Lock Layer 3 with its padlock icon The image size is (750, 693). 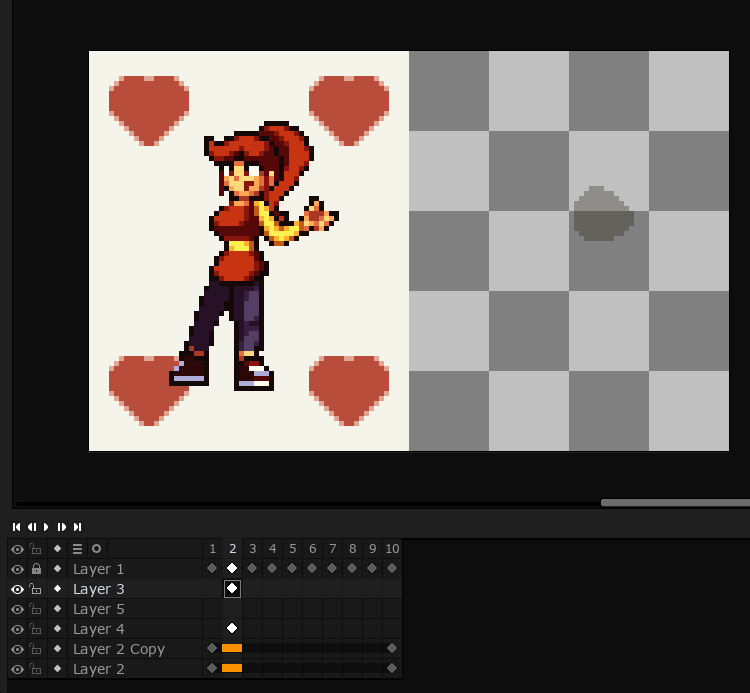(x=35, y=589)
